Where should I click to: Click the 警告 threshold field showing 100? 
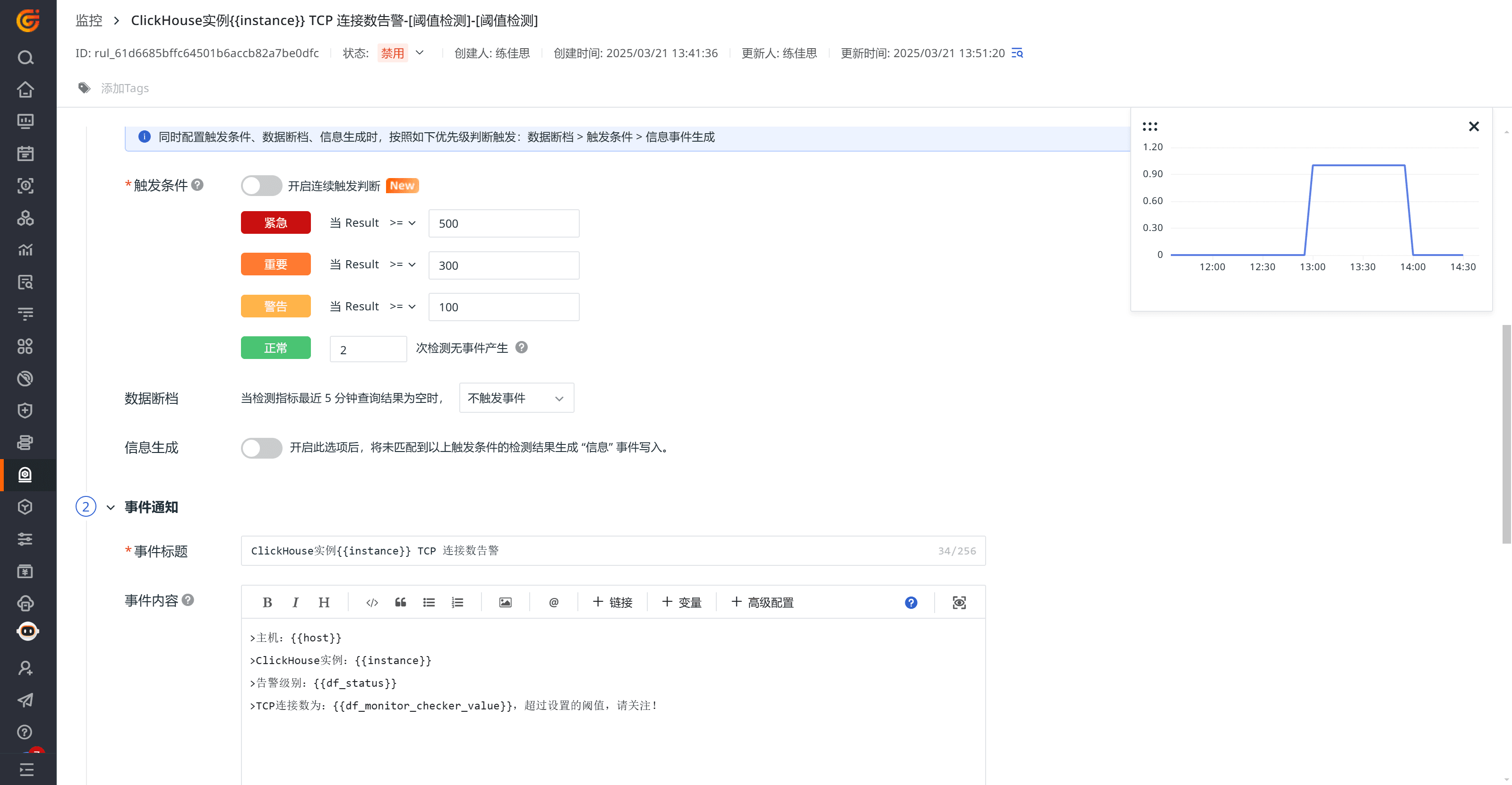pos(504,307)
